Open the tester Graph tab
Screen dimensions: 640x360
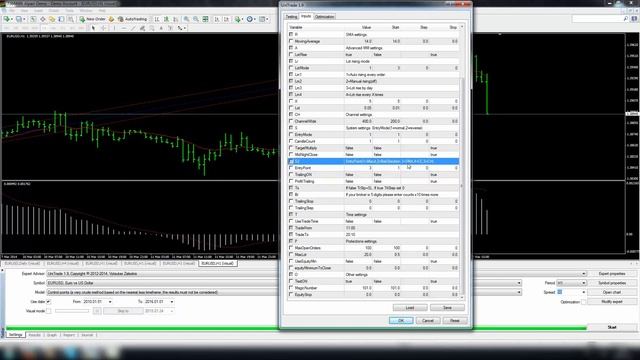click(52, 335)
